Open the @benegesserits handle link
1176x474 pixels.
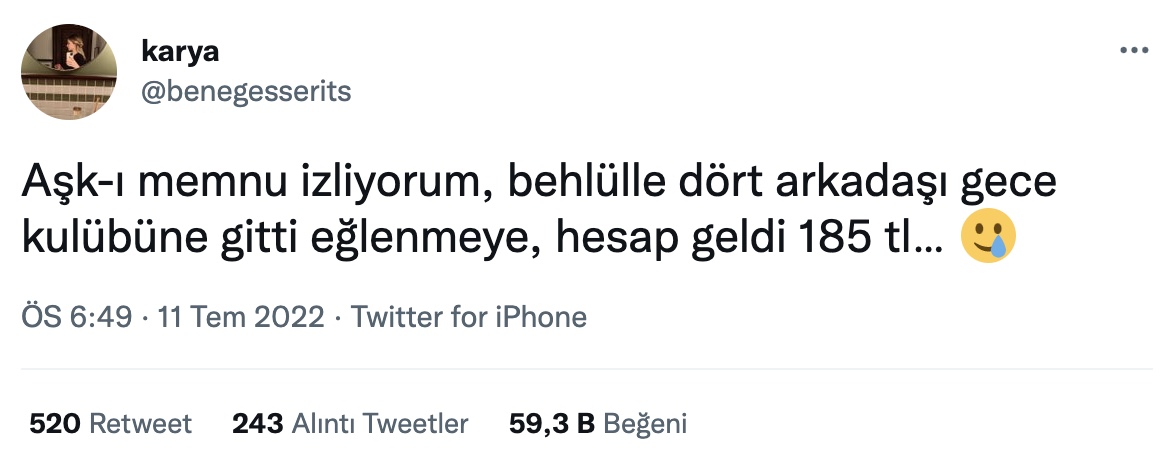pyautogui.click(x=246, y=92)
